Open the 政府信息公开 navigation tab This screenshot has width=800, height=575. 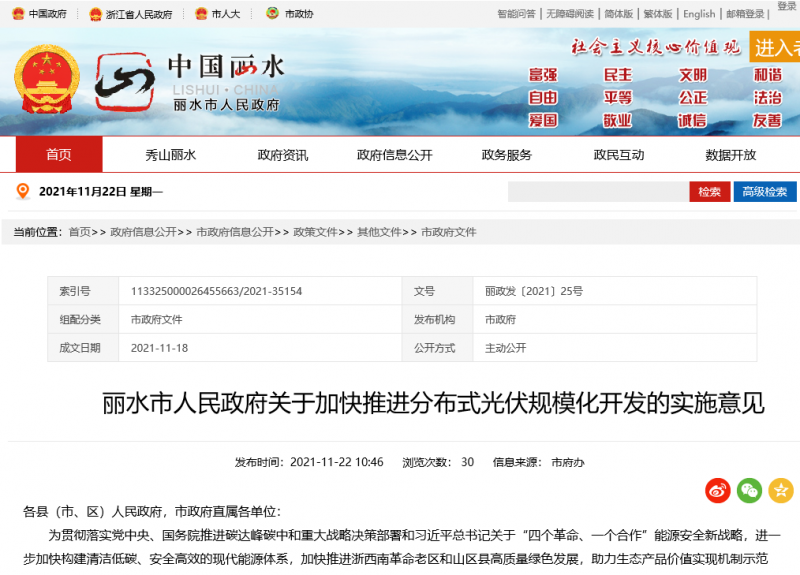tap(395, 155)
